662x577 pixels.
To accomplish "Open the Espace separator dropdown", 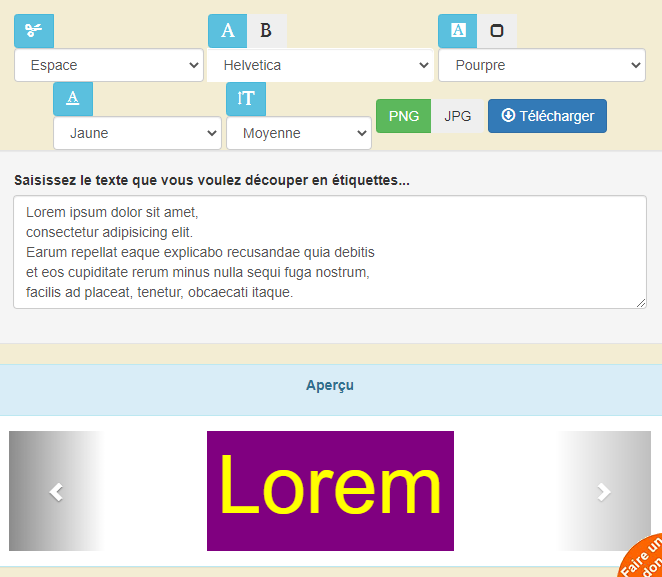I will [x=109, y=65].
